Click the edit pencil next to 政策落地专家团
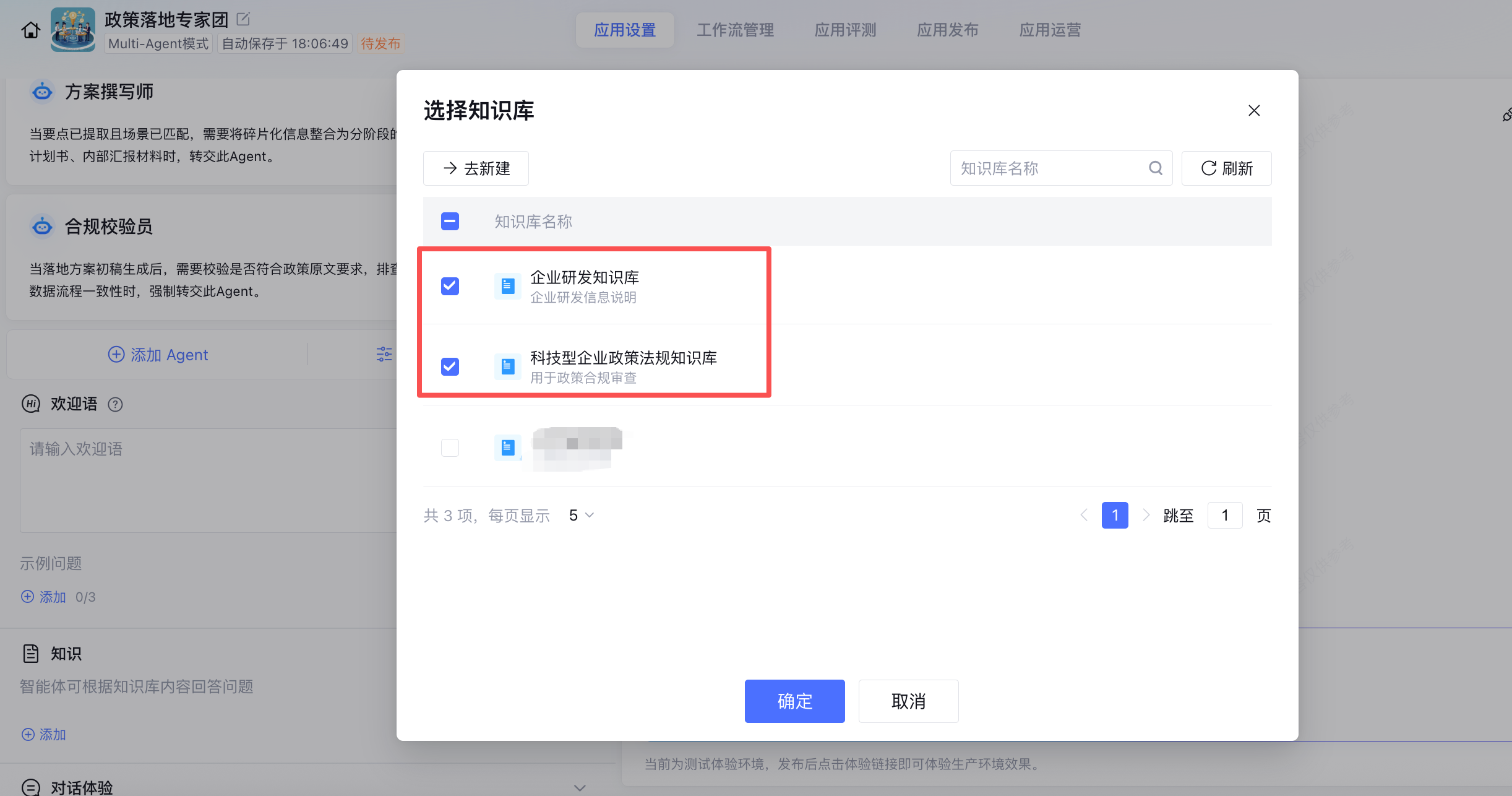This screenshot has width=1512, height=796. pos(243,19)
